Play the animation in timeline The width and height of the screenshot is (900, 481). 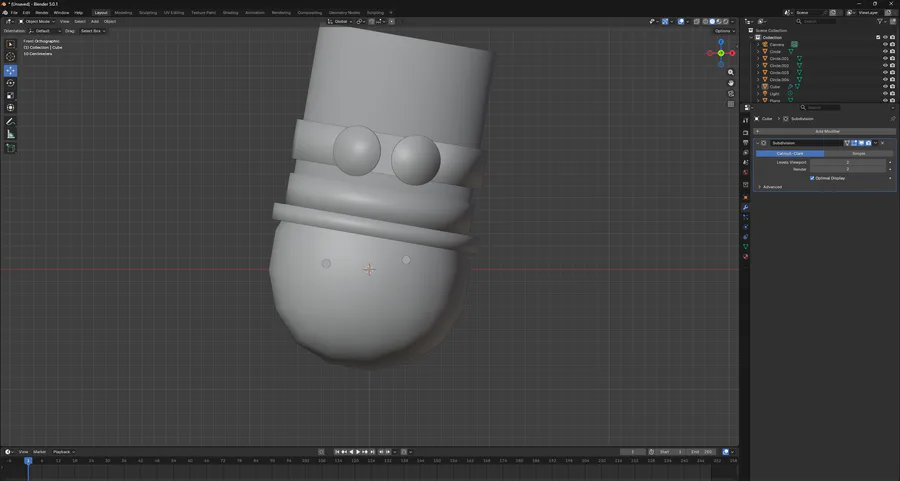click(x=358, y=452)
